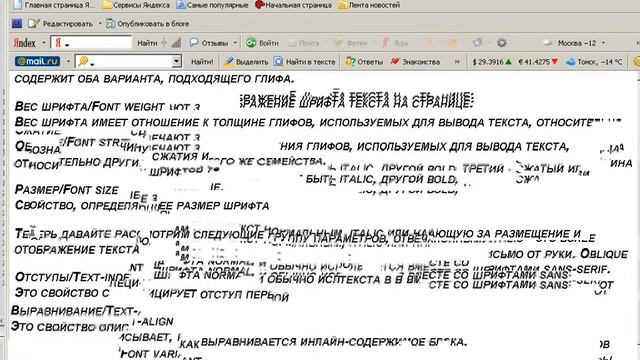The height and width of the screenshot is (360, 640).
Task: Open the Москва −12 weather widget
Action: point(569,43)
